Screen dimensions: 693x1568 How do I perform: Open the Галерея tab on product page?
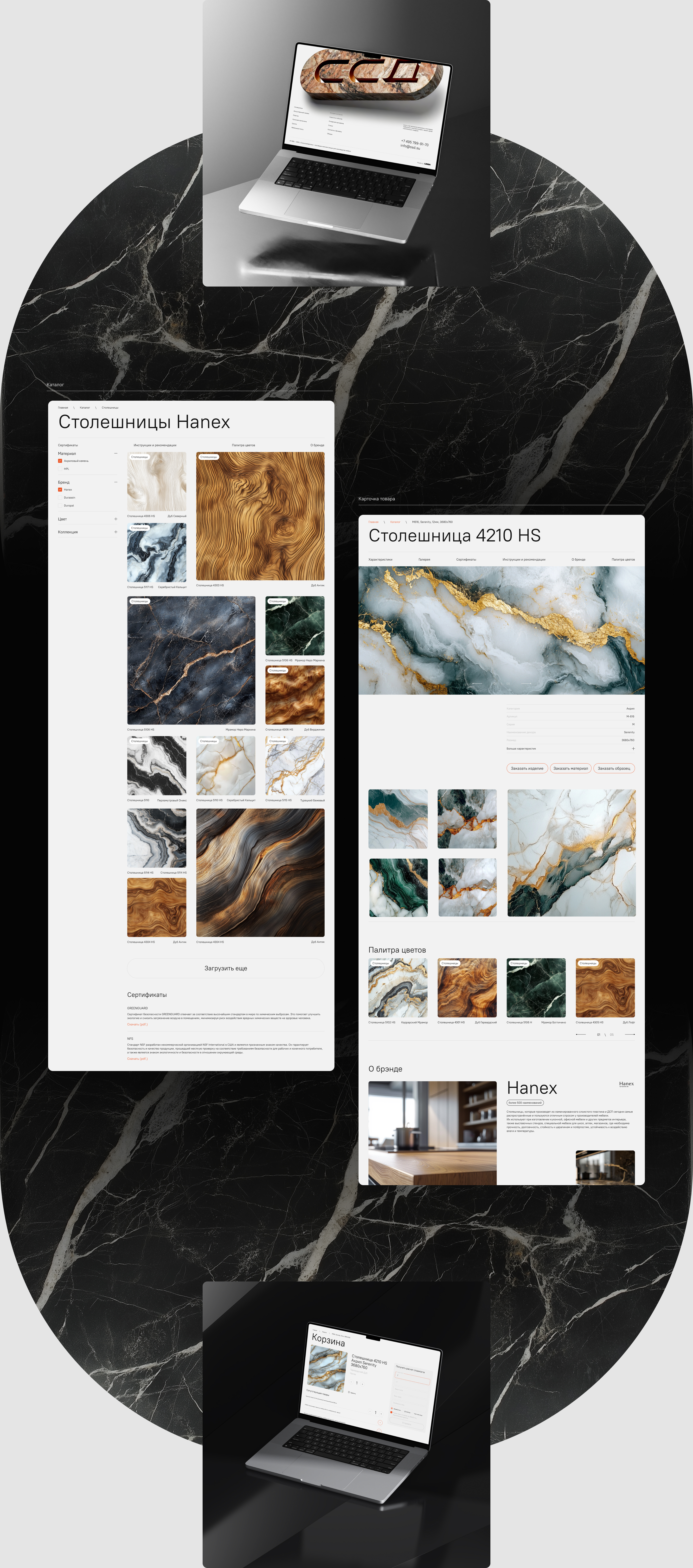point(424,559)
